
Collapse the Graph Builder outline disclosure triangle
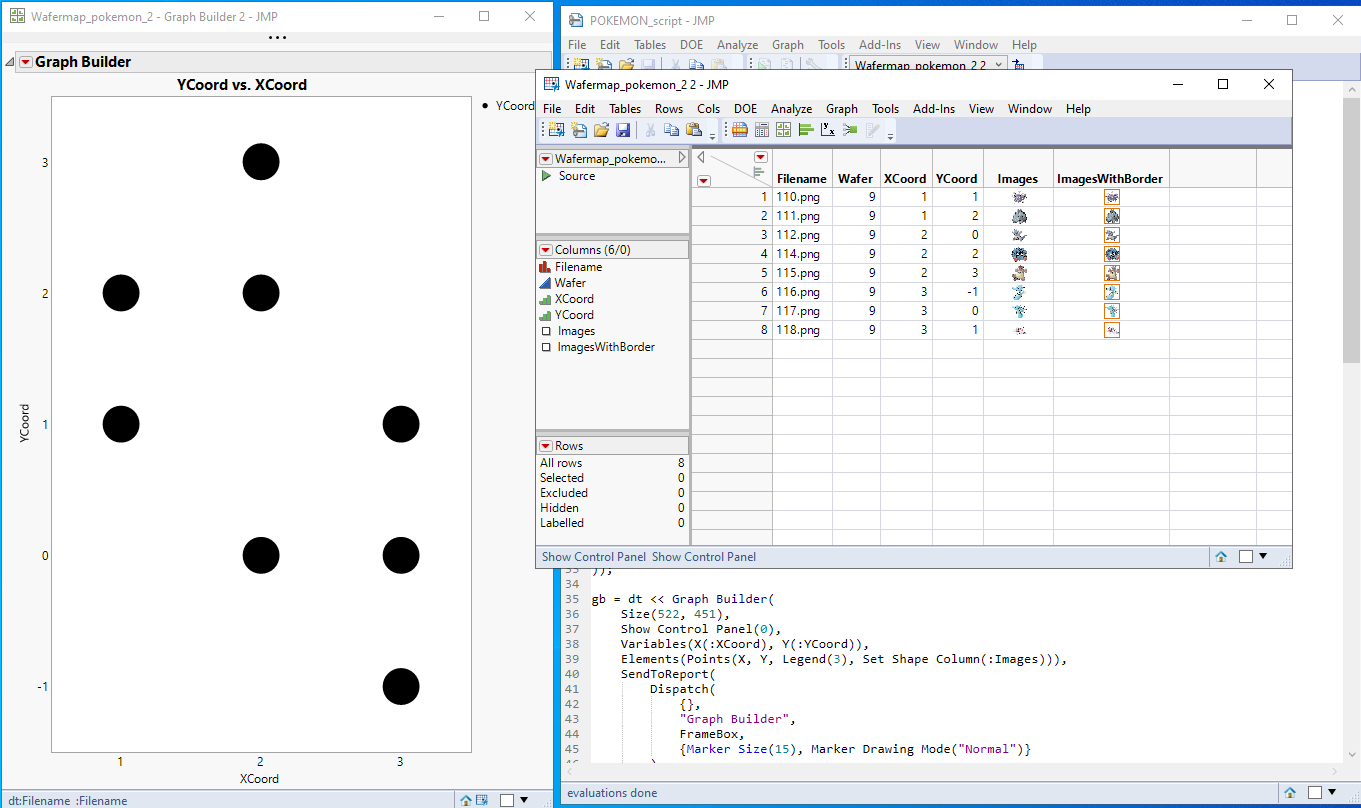10,62
